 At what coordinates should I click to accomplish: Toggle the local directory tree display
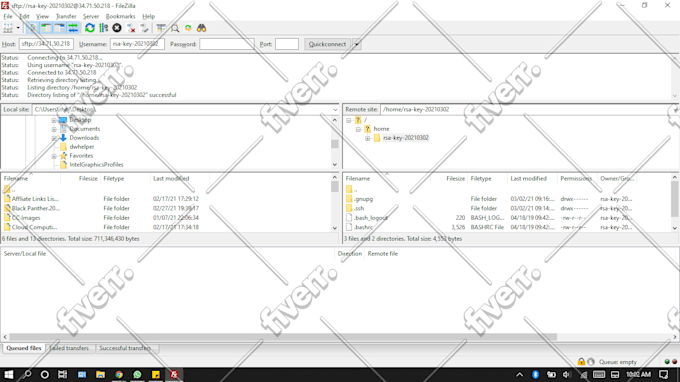46,28
